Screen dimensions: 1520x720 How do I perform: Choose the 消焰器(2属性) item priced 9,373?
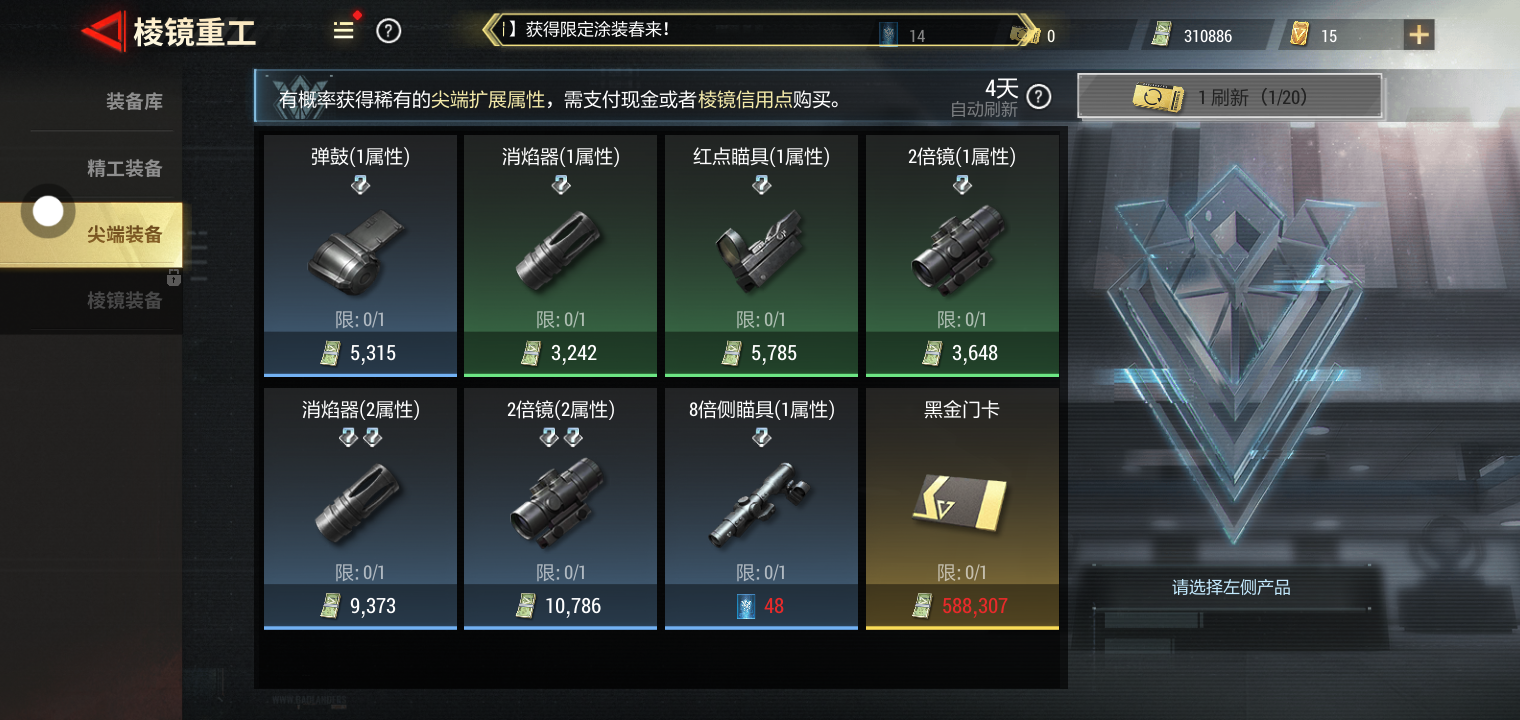coord(360,509)
